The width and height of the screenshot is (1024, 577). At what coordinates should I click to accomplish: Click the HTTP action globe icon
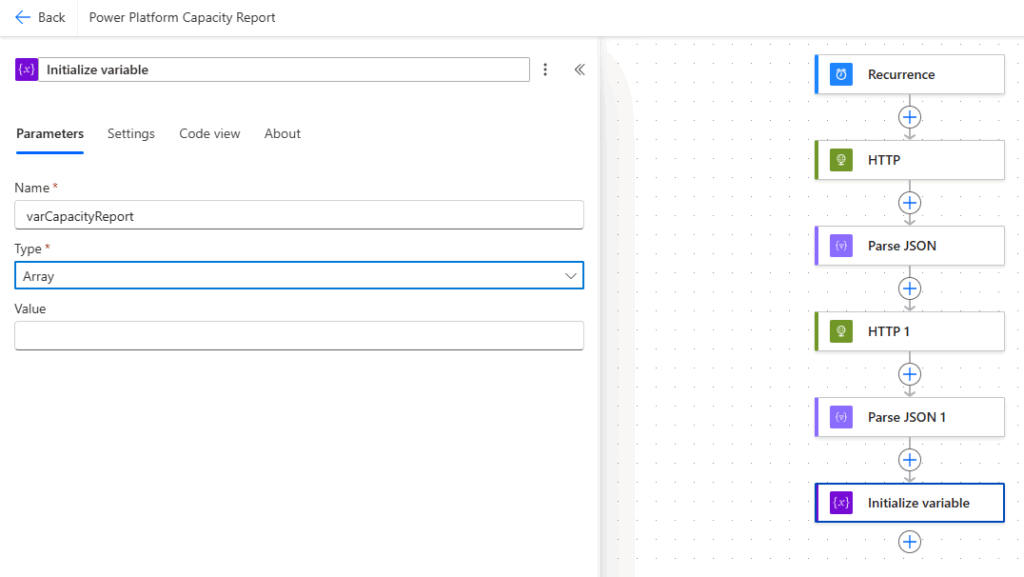click(841, 160)
